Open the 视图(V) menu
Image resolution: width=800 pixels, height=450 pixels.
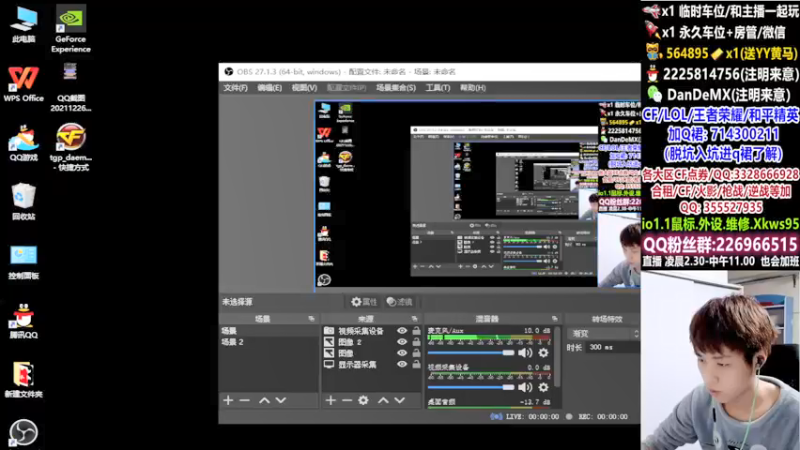304,88
